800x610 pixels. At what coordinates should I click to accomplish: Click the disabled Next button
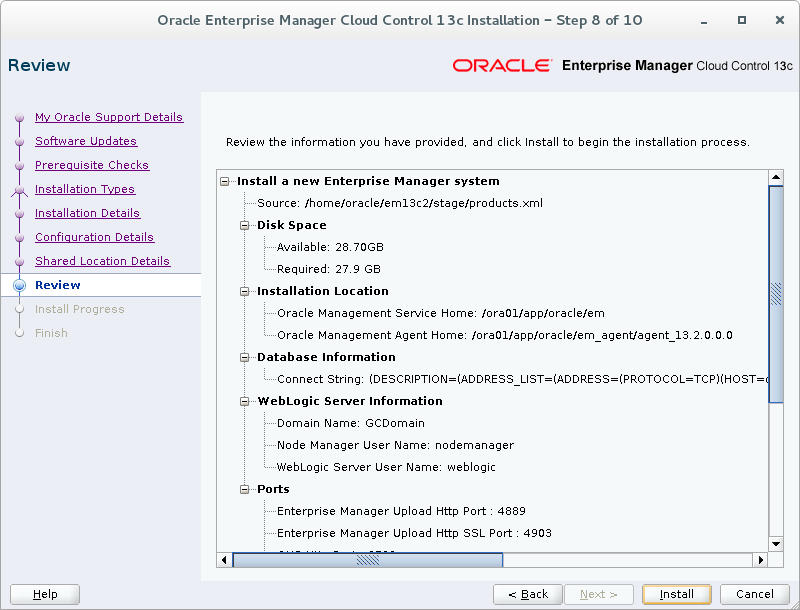click(598, 594)
